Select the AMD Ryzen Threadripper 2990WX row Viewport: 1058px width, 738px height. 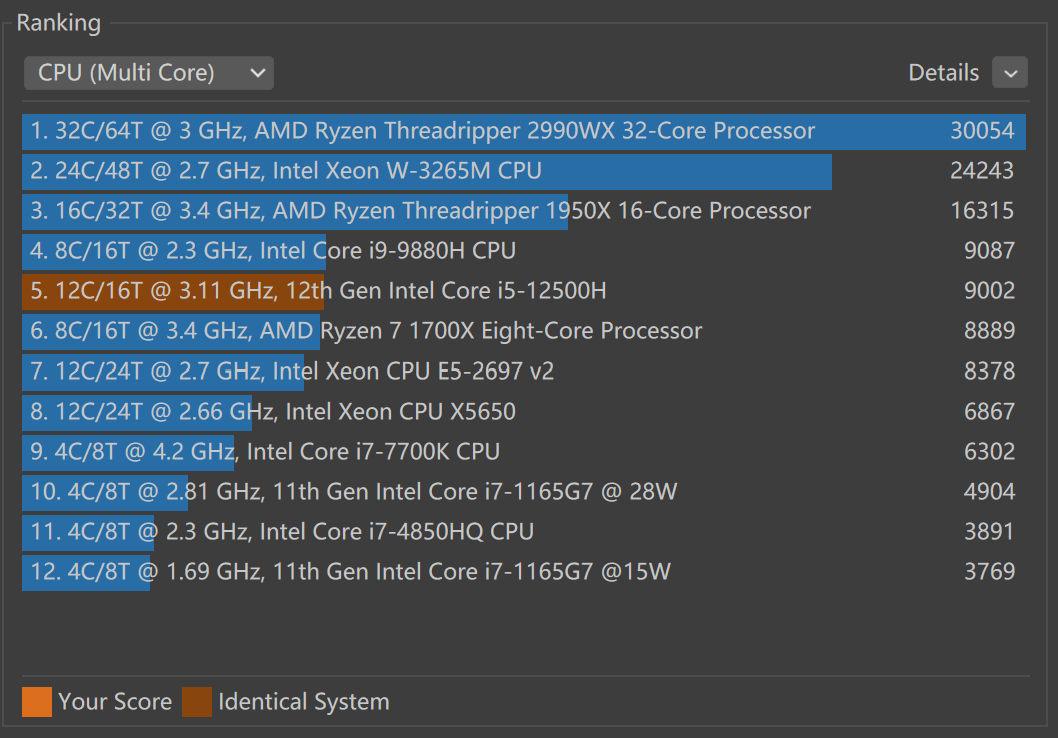click(524, 131)
